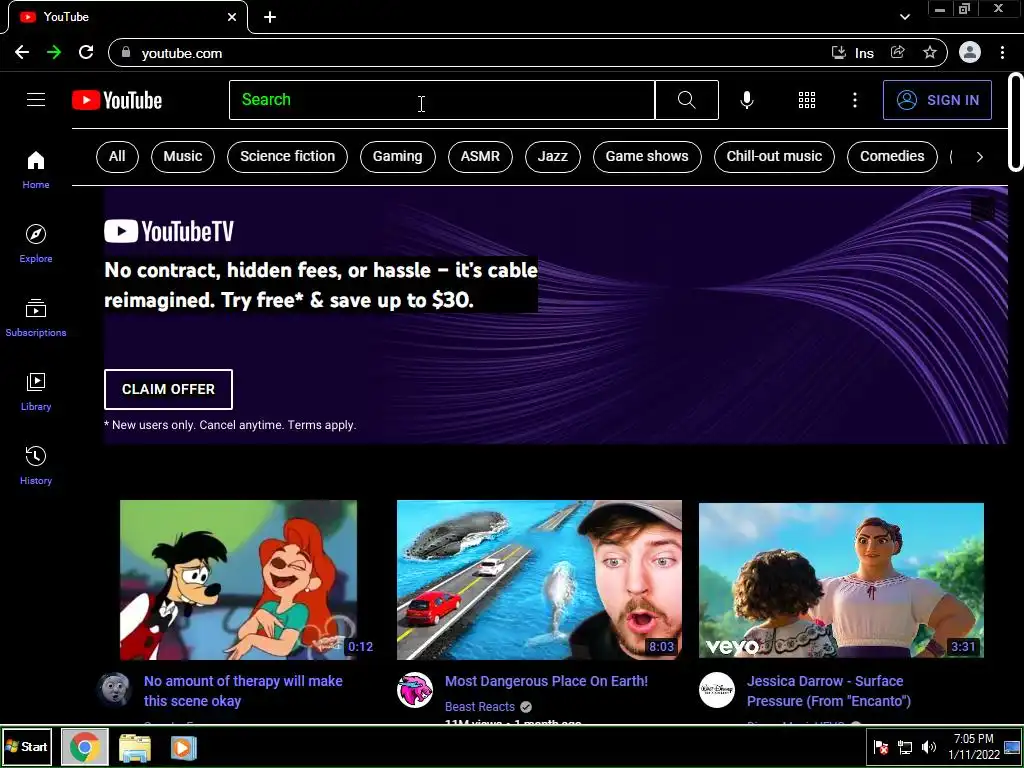Viewport: 1024px width, 768px height.
Task: Open Subscriptions in the sidebar
Action: (36, 317)
